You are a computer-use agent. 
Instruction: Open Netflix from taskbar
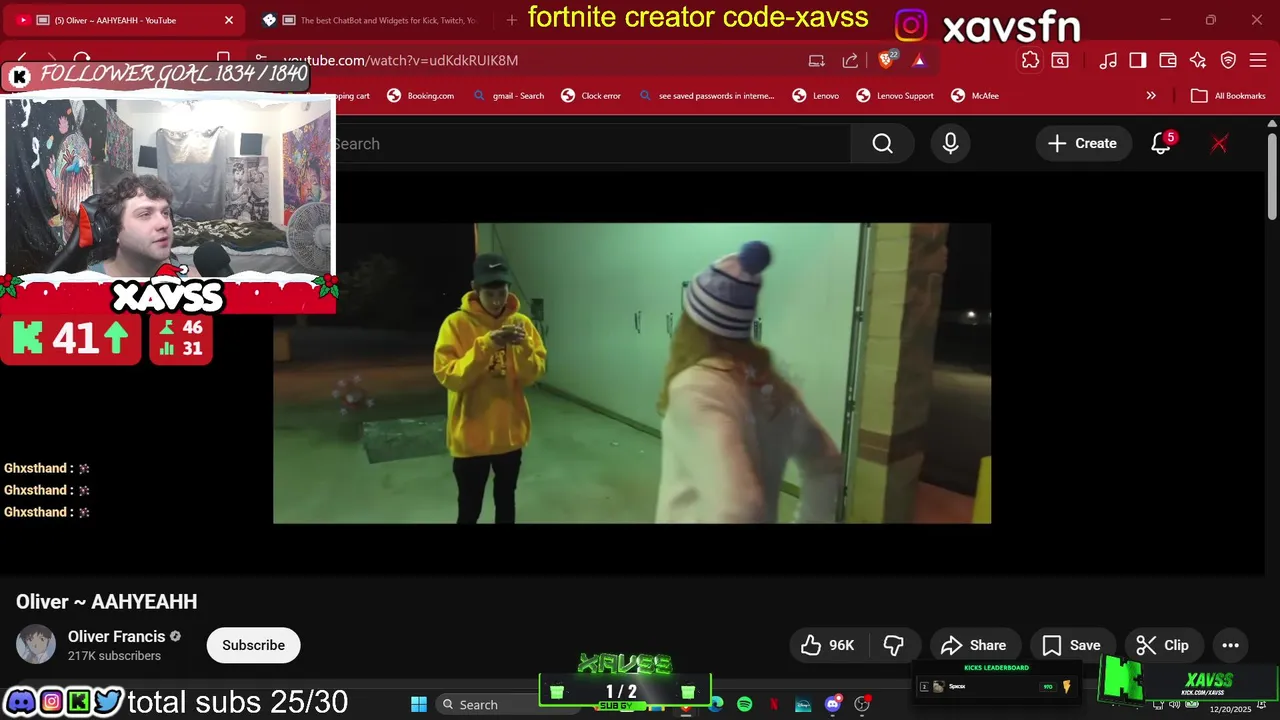tap(774, 704)
